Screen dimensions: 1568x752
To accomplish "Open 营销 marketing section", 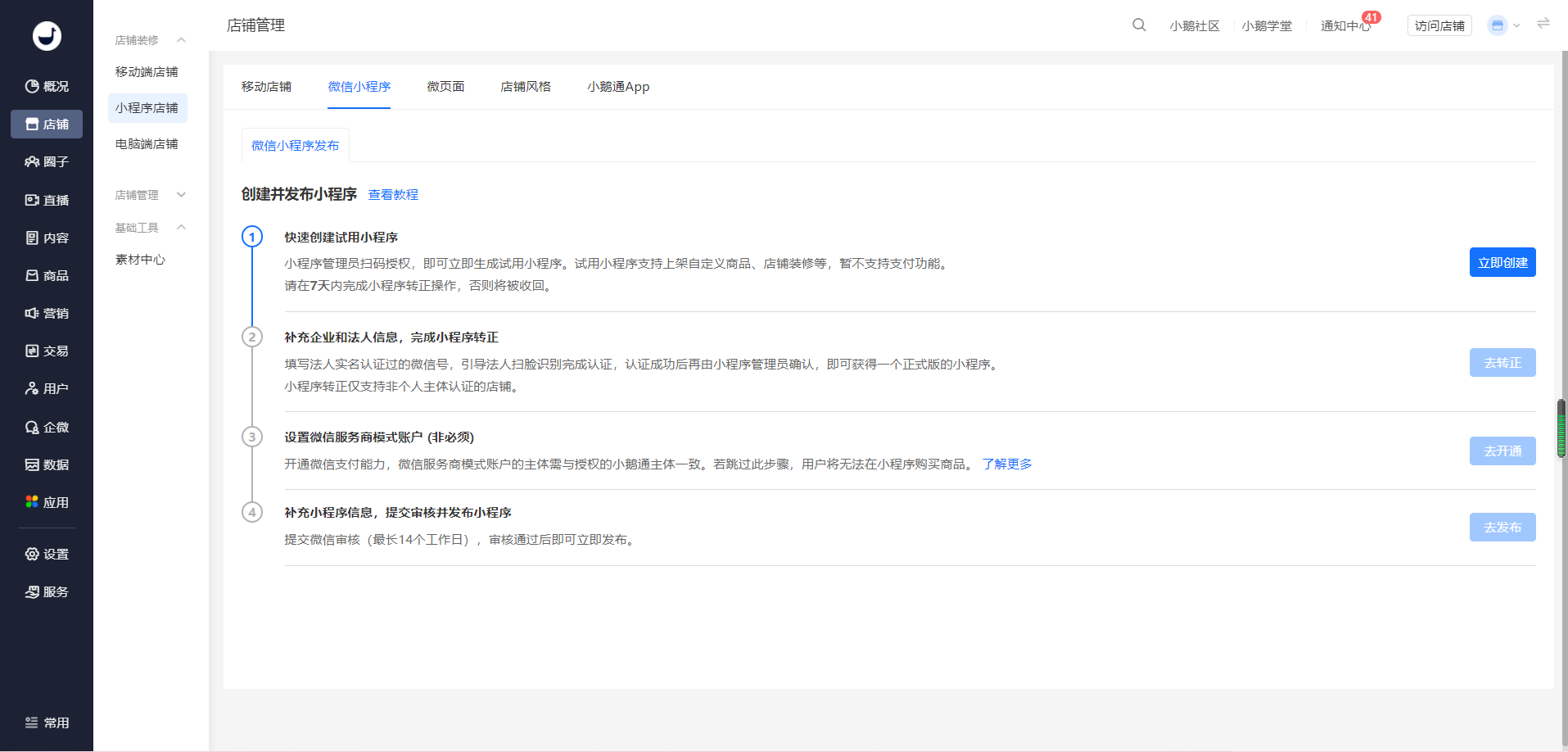I will (47, 313).
